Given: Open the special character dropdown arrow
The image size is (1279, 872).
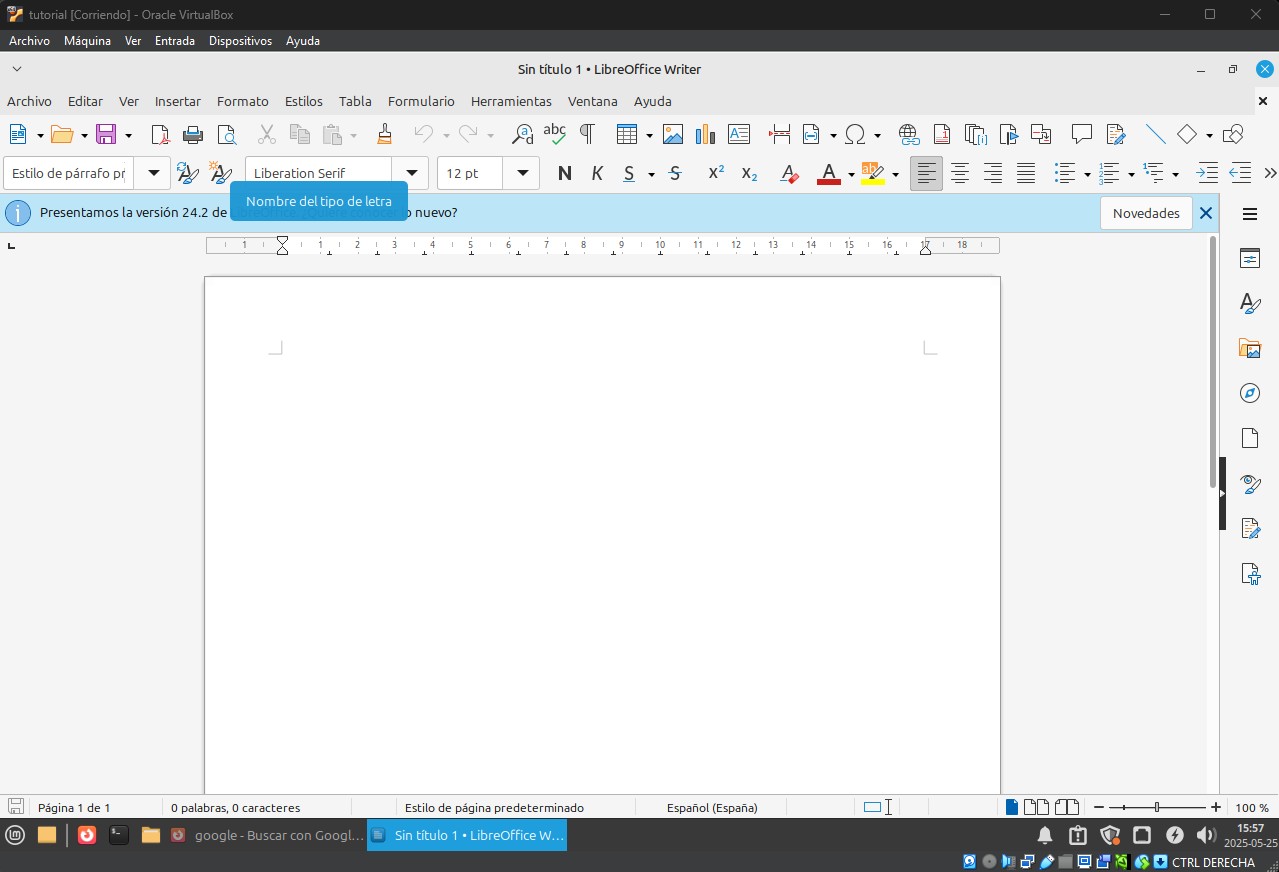Looking at the screenshot, I should [877, 135].
